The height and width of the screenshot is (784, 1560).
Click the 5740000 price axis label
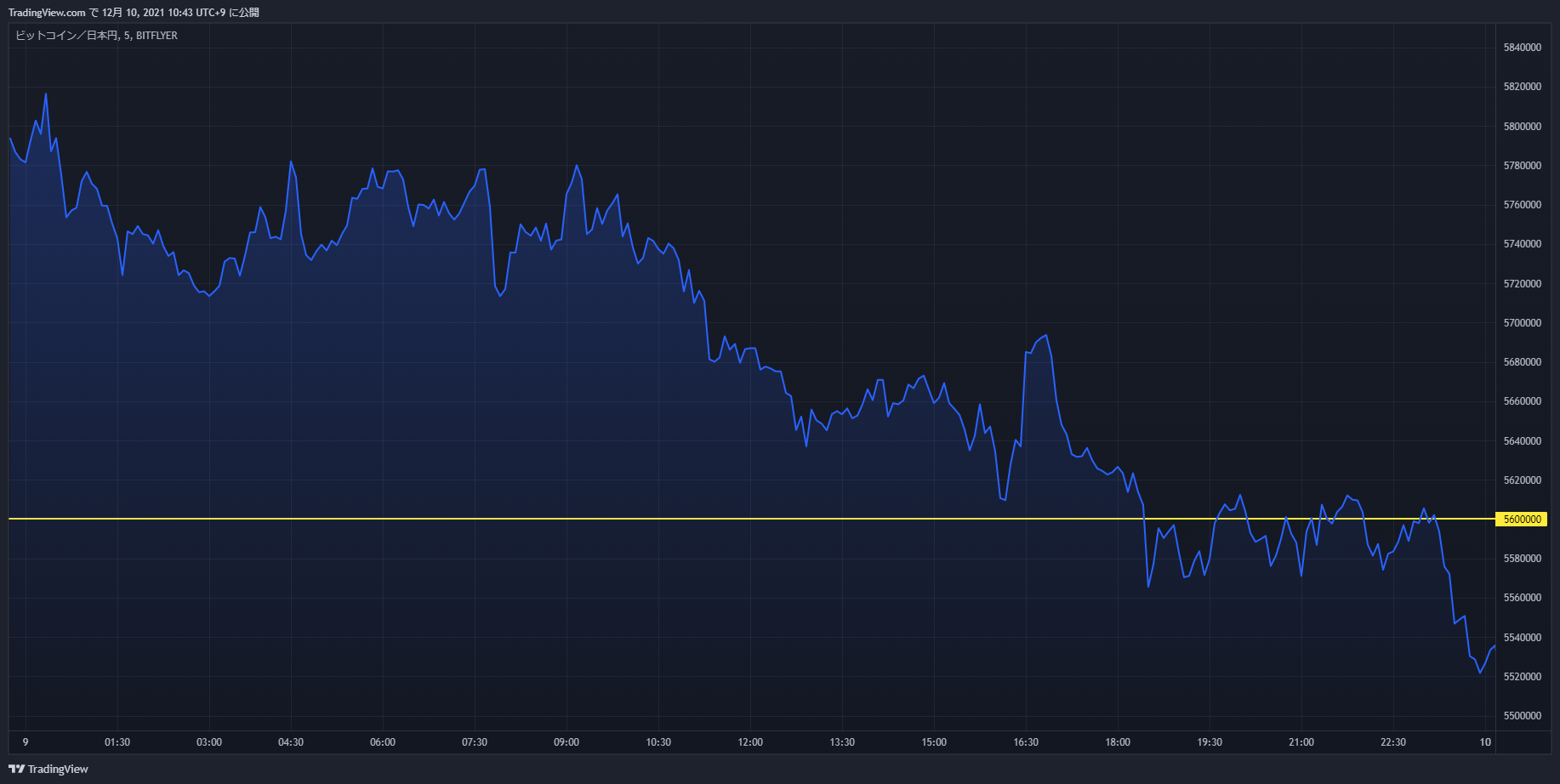point(1523,244)
